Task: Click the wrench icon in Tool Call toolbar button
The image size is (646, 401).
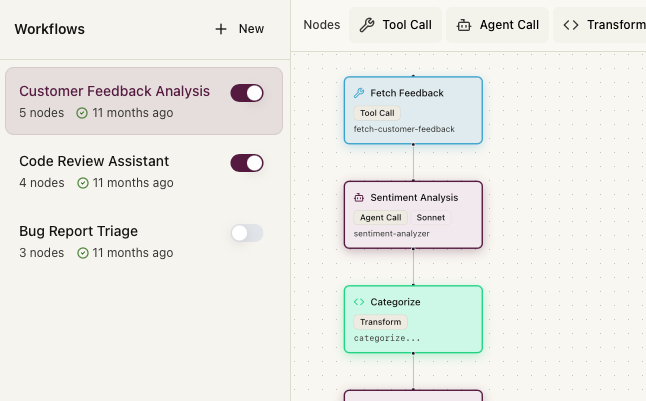Action: click(367, 25)
